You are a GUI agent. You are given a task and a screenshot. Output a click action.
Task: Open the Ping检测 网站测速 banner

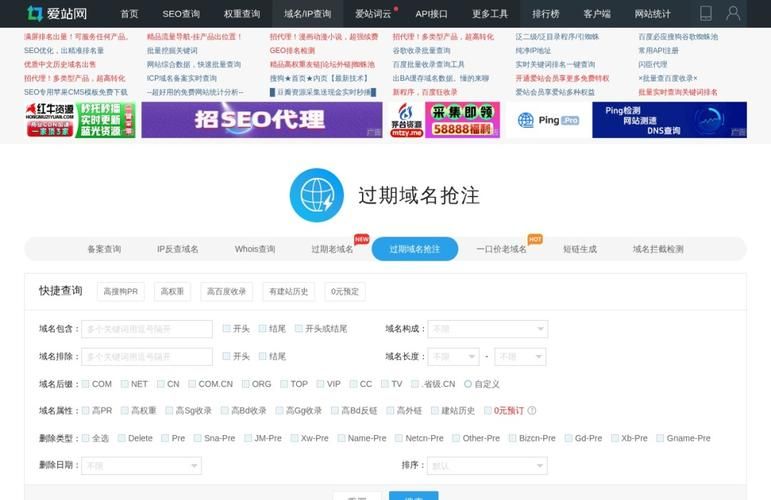(x=669, y=119)
